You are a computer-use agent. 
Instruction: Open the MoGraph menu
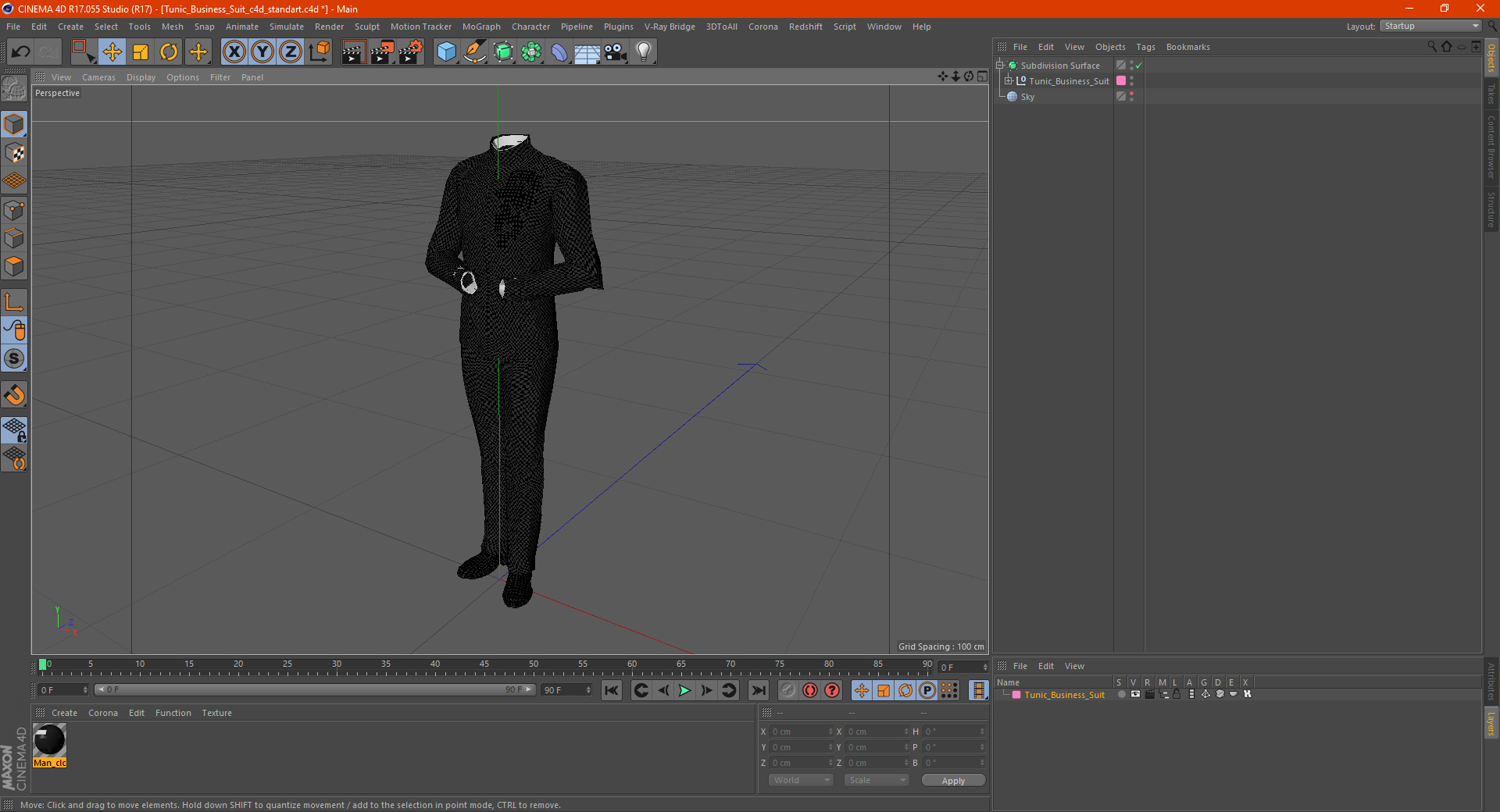pos(481,27)
